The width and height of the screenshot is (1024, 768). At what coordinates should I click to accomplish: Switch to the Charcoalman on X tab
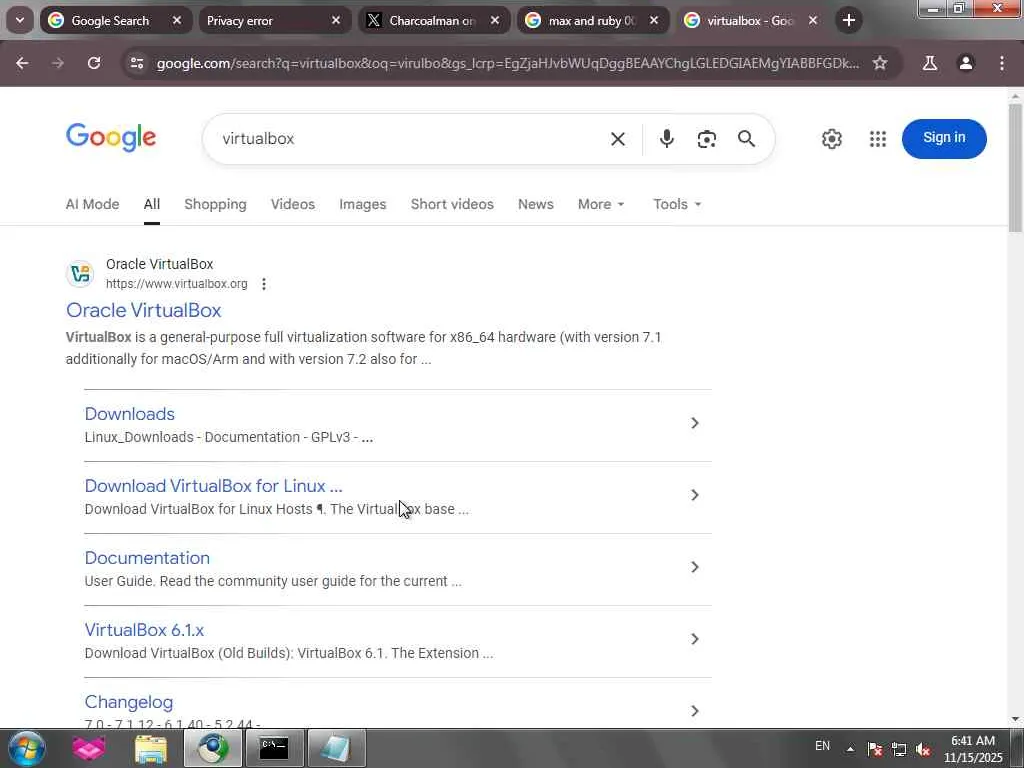pyautogui.click(x=433, y=20)
